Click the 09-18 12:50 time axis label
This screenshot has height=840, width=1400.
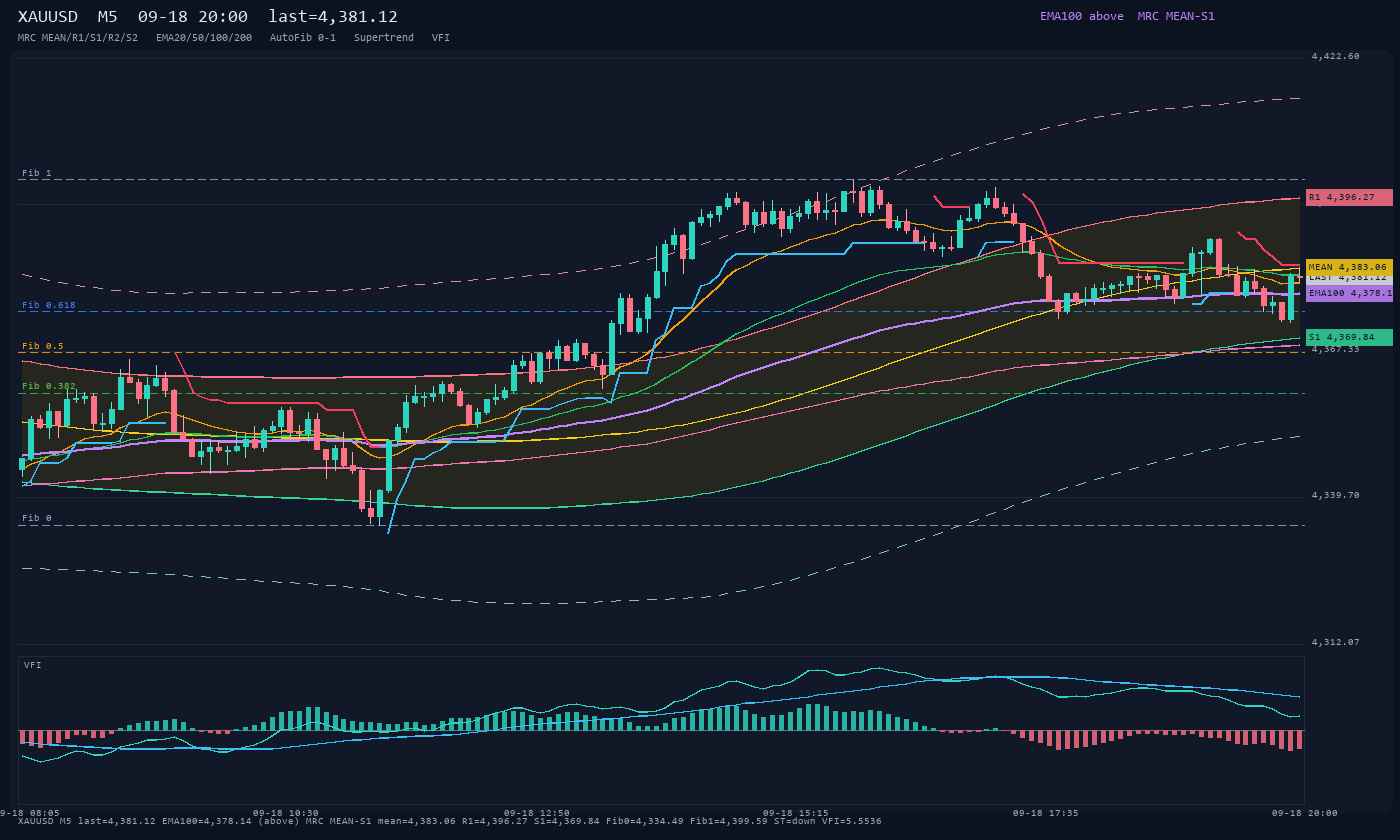[x=537, y=813]
